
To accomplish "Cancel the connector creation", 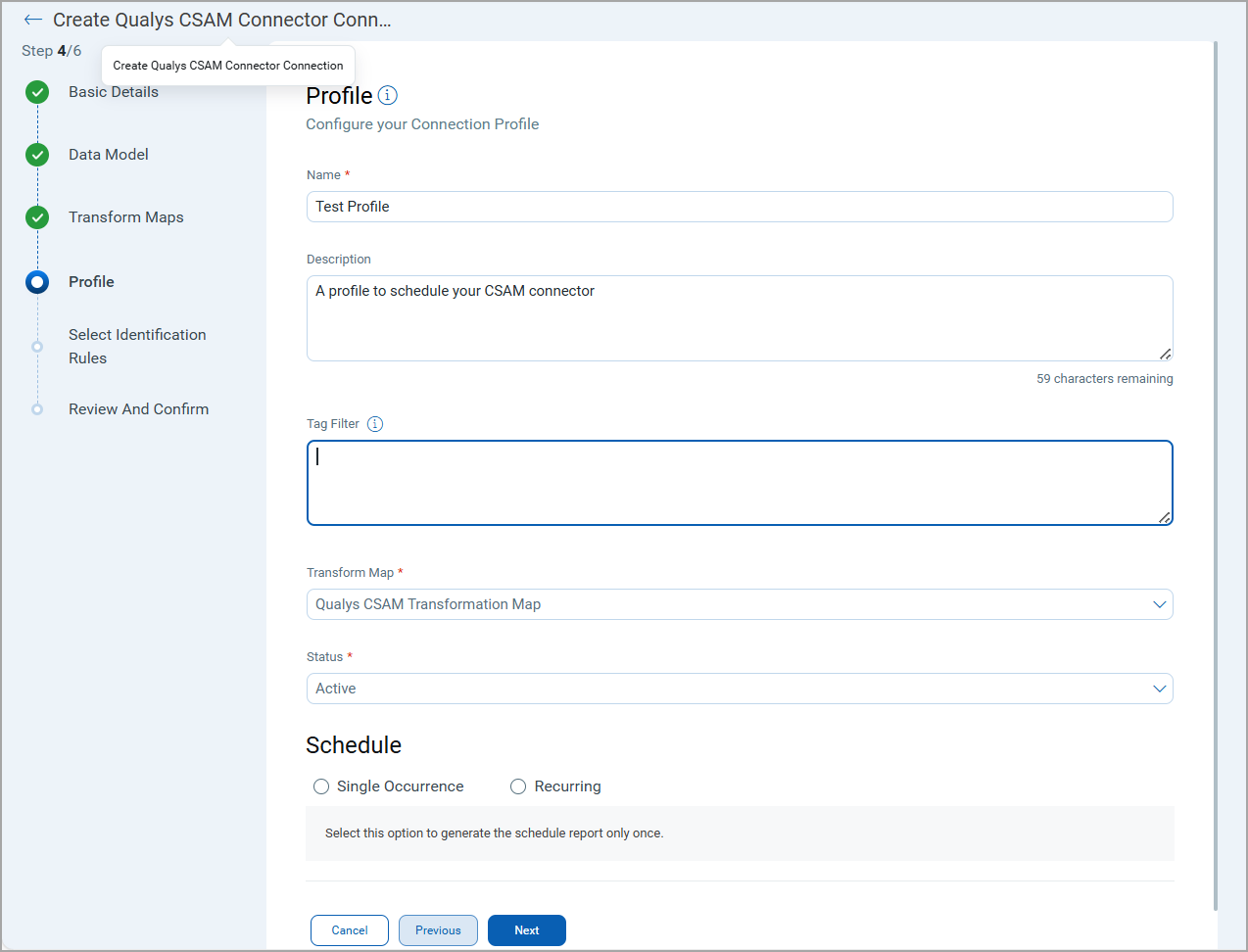I will [350, 930].
